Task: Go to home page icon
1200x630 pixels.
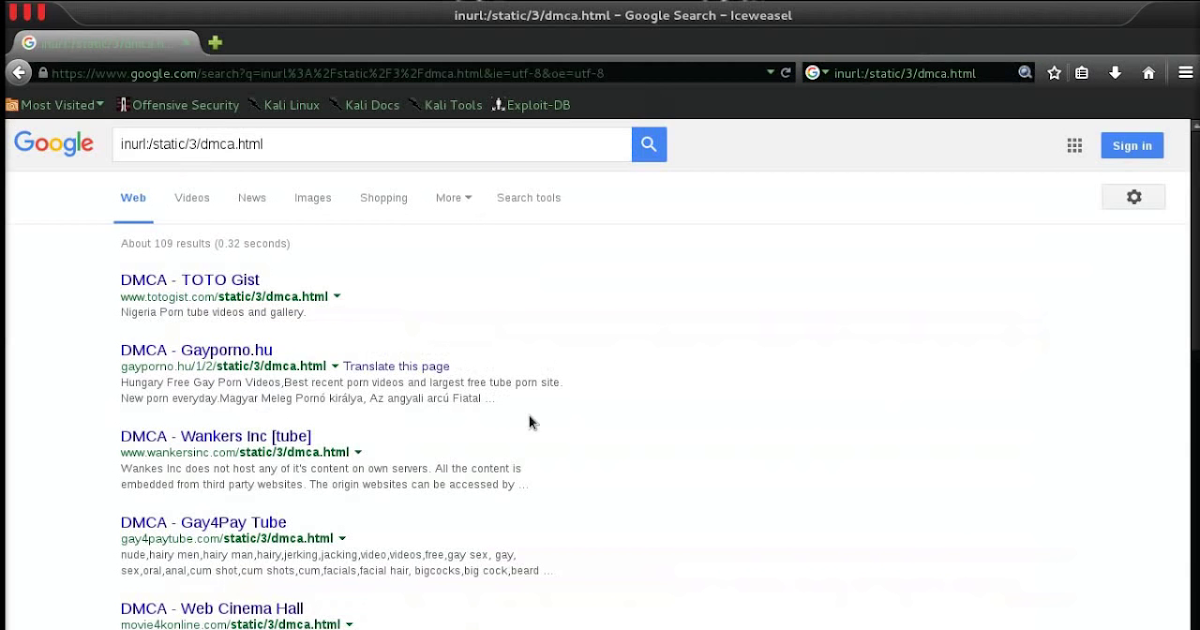Action: coord(1149,73)
